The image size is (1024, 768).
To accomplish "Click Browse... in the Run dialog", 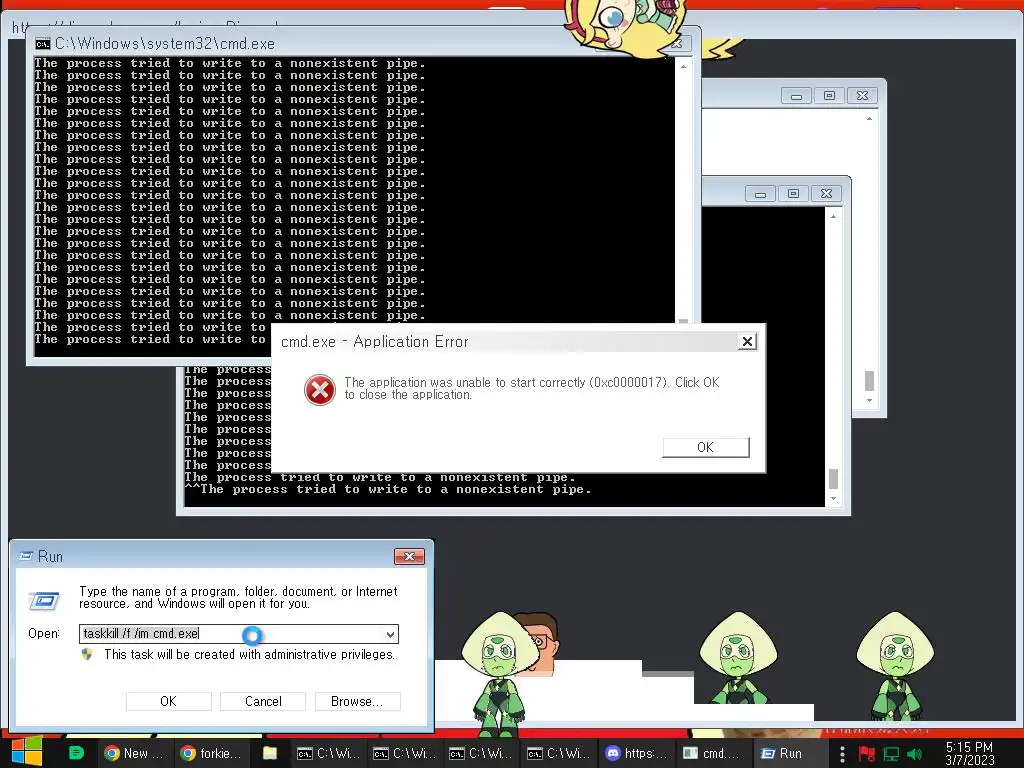I will point(357,701).
